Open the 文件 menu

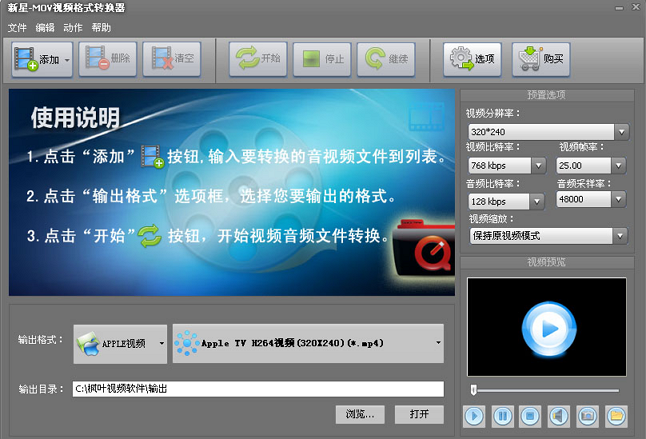pos(17,28)
